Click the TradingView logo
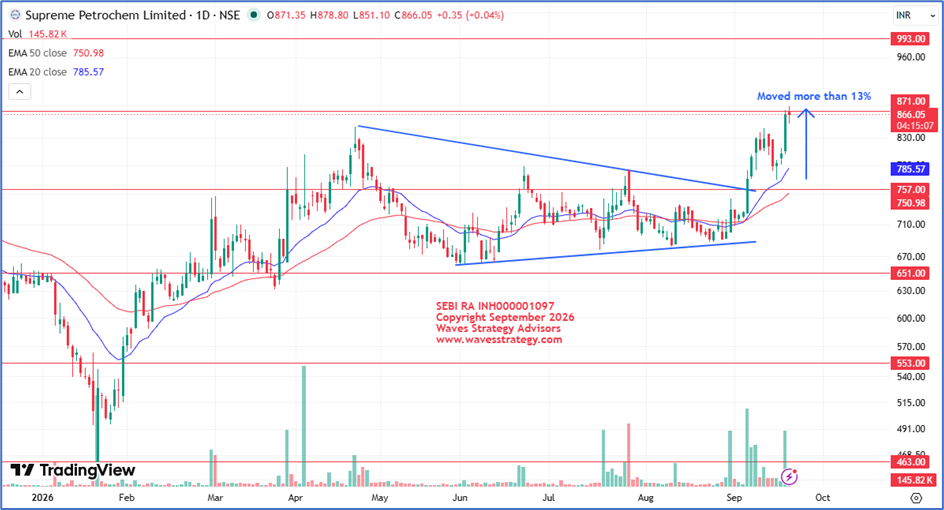944x510 pixels. click(73, 470)
